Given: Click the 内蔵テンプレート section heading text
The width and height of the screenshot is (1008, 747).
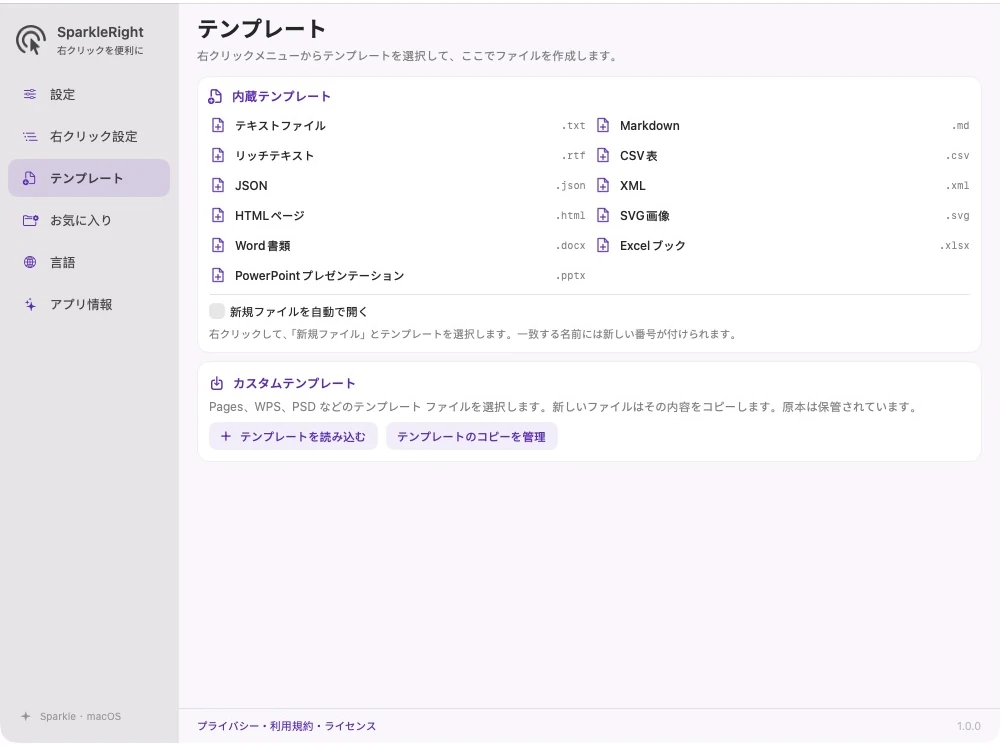Looking at the screenshot, I should point(282,96).
